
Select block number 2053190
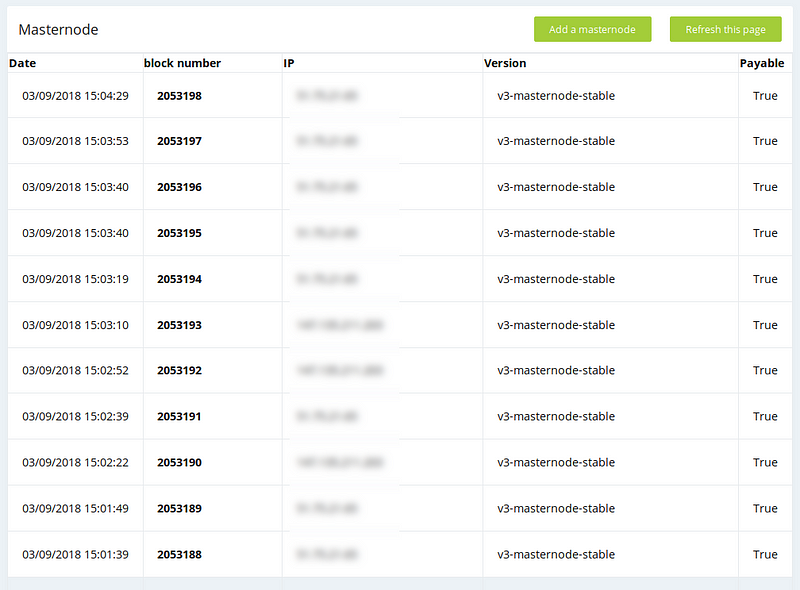(x=179, y=462)
